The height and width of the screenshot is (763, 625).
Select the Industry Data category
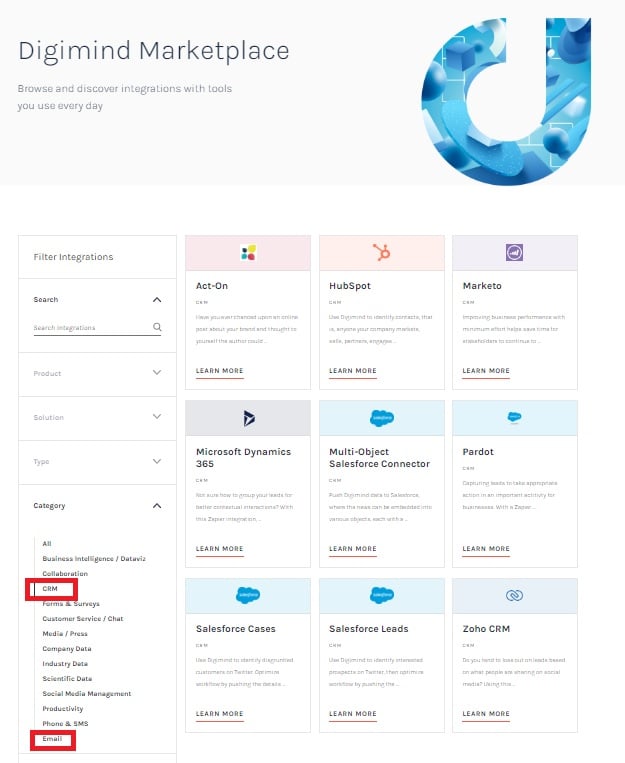click(x=65, y=664)
